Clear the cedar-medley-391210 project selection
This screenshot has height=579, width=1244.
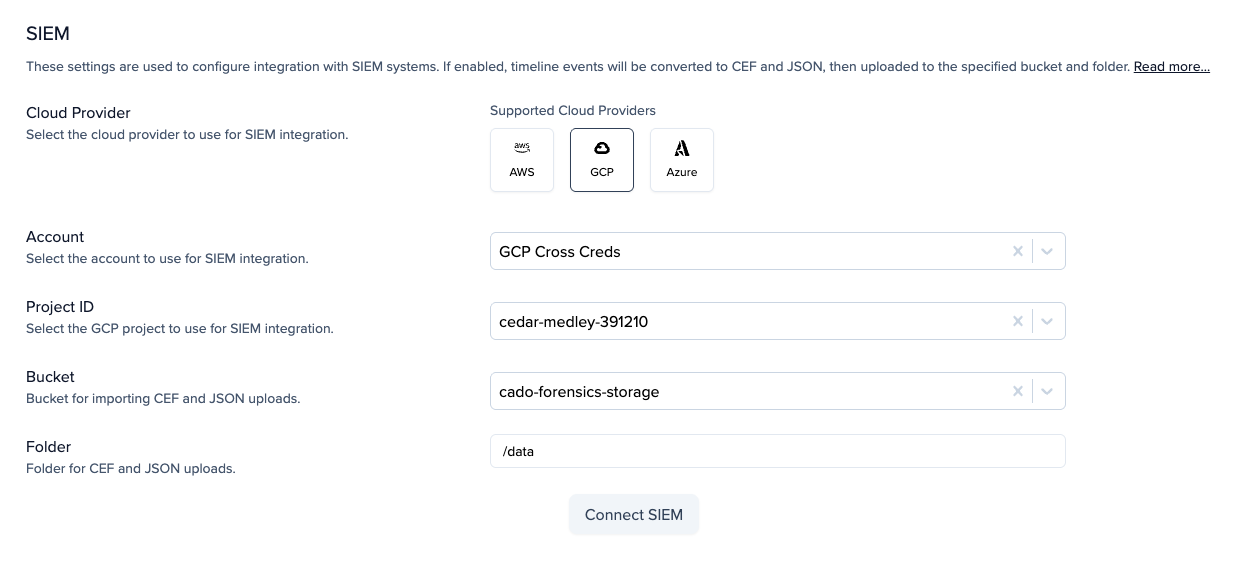coord(1018,321)
